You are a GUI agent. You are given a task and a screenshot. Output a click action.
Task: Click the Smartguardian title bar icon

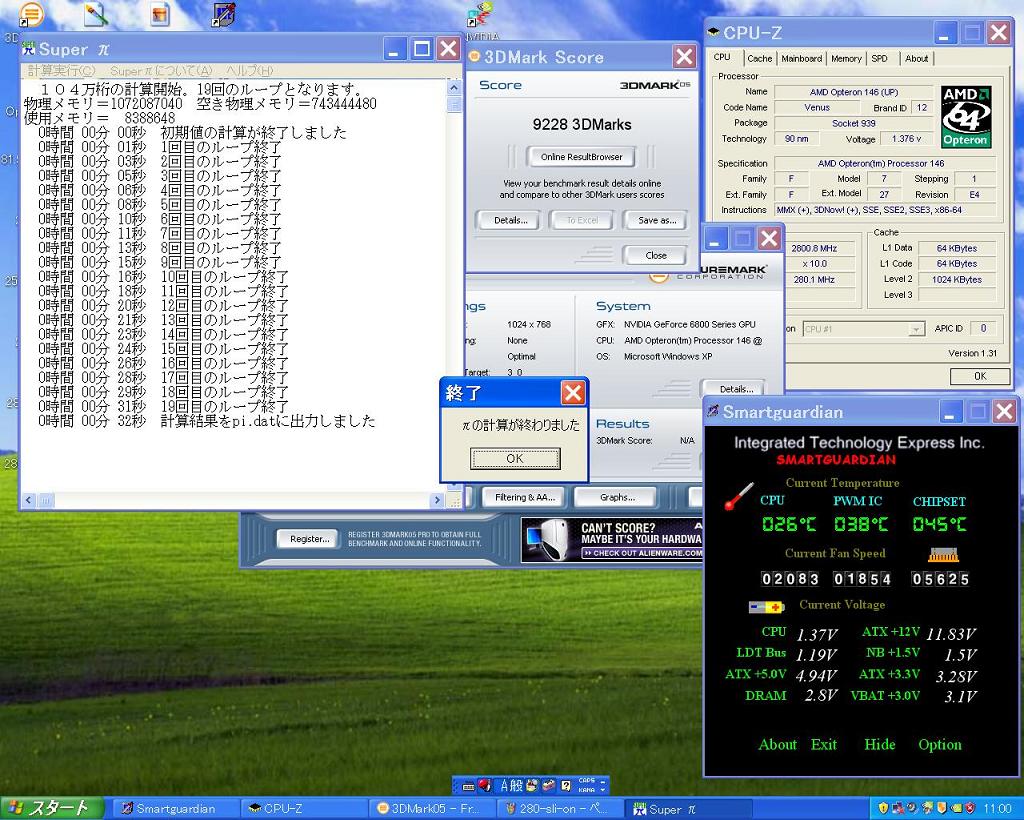point(713,411)
